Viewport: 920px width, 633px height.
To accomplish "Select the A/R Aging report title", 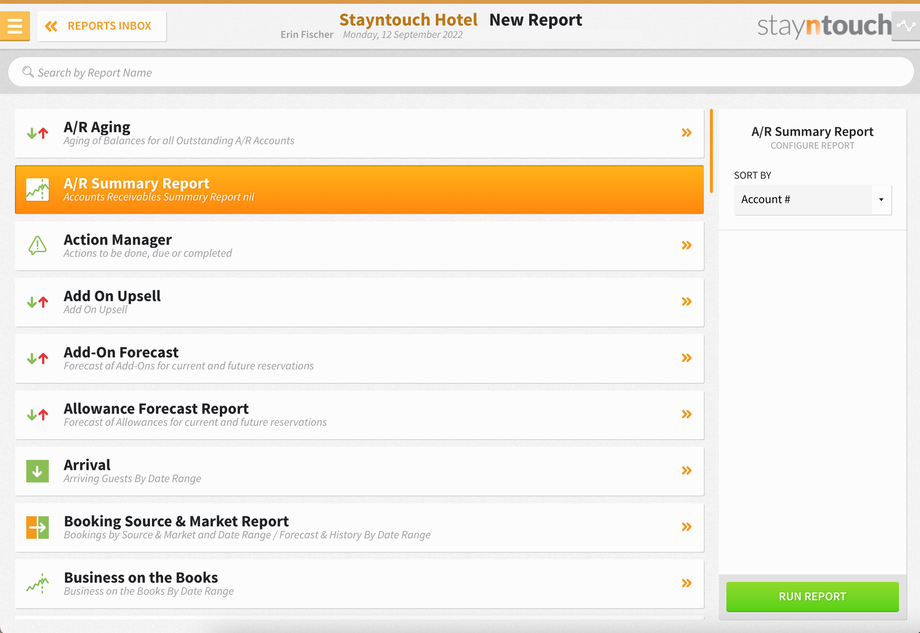I will pos(97,127).
